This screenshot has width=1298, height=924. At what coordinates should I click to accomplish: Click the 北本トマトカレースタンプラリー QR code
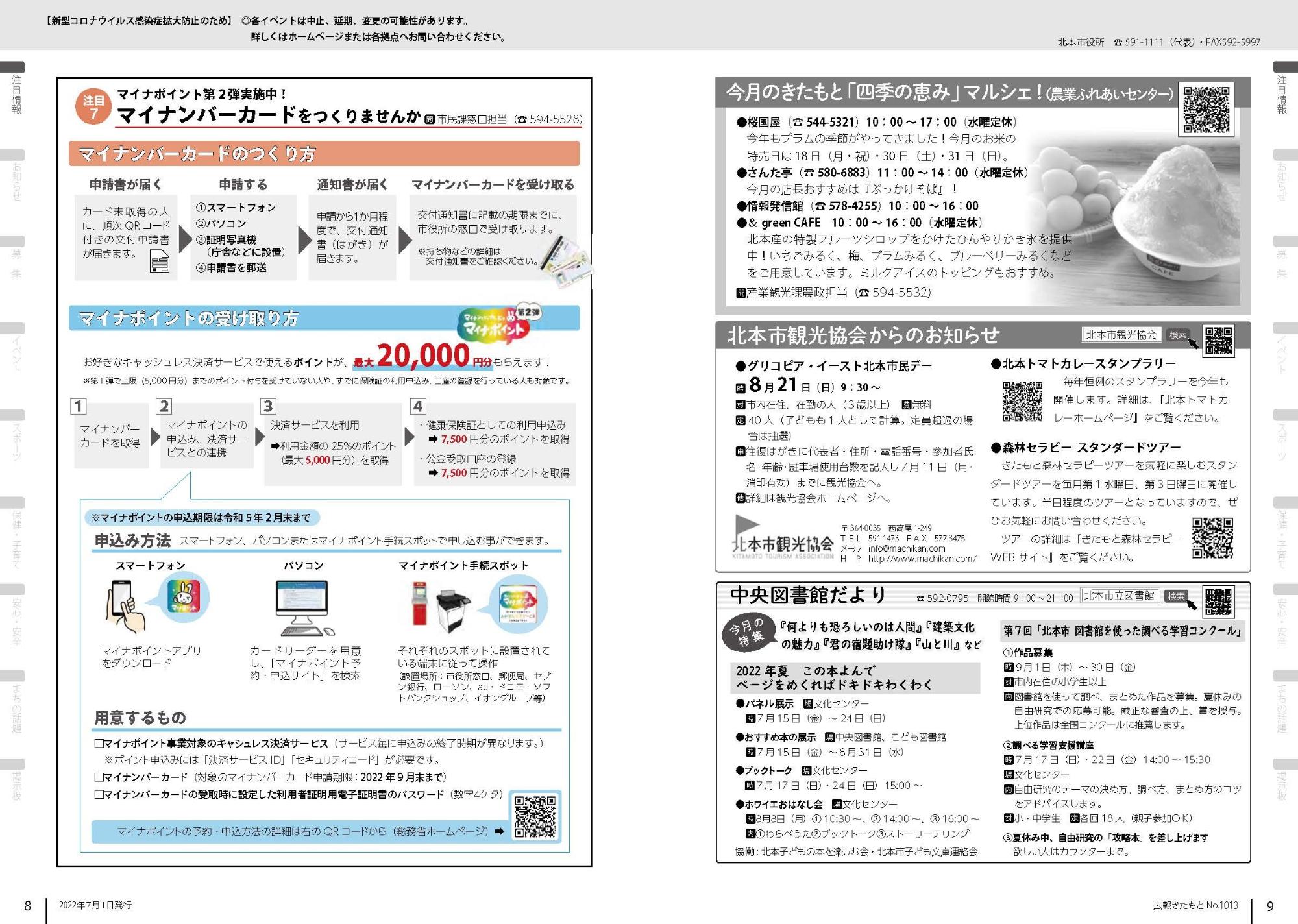[x=1022, y=402]
